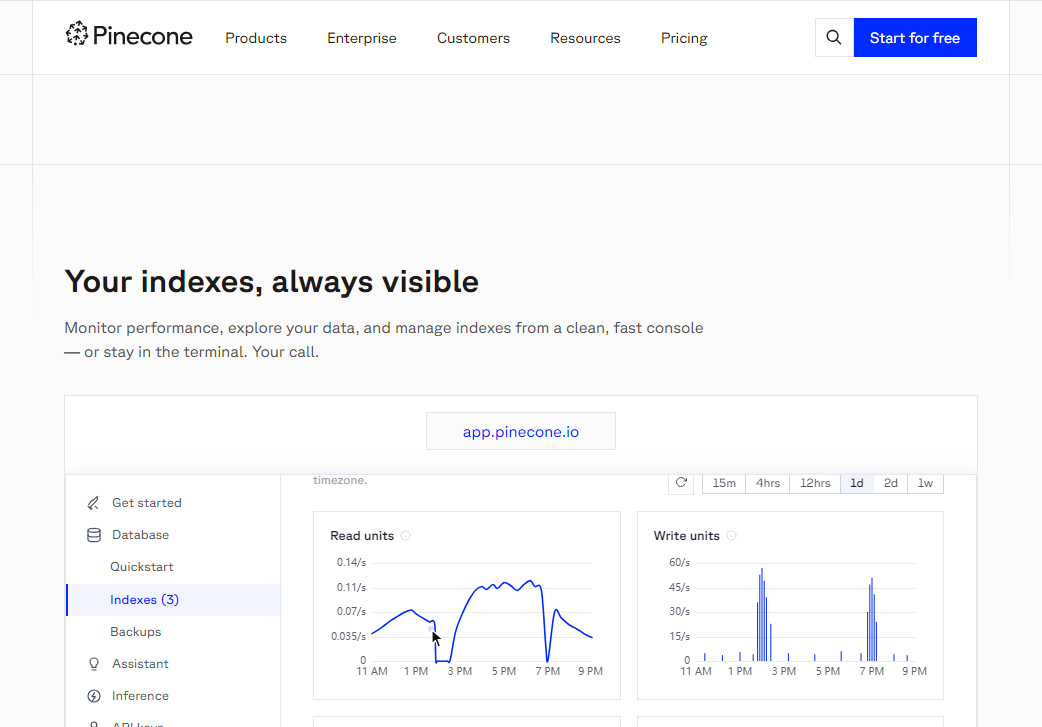1042x727 pixels.
Task: Select the 2d time range
Action: coord(890,483)
